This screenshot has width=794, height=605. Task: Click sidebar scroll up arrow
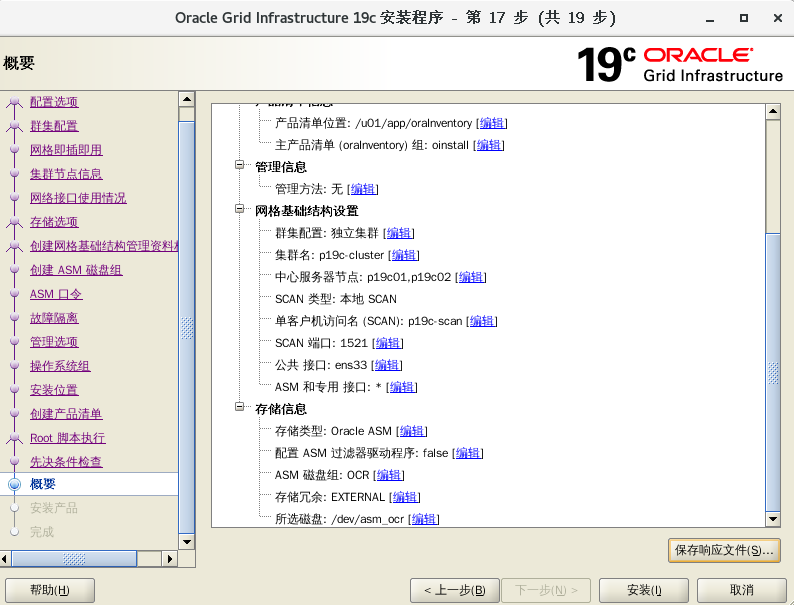[187, 99]
